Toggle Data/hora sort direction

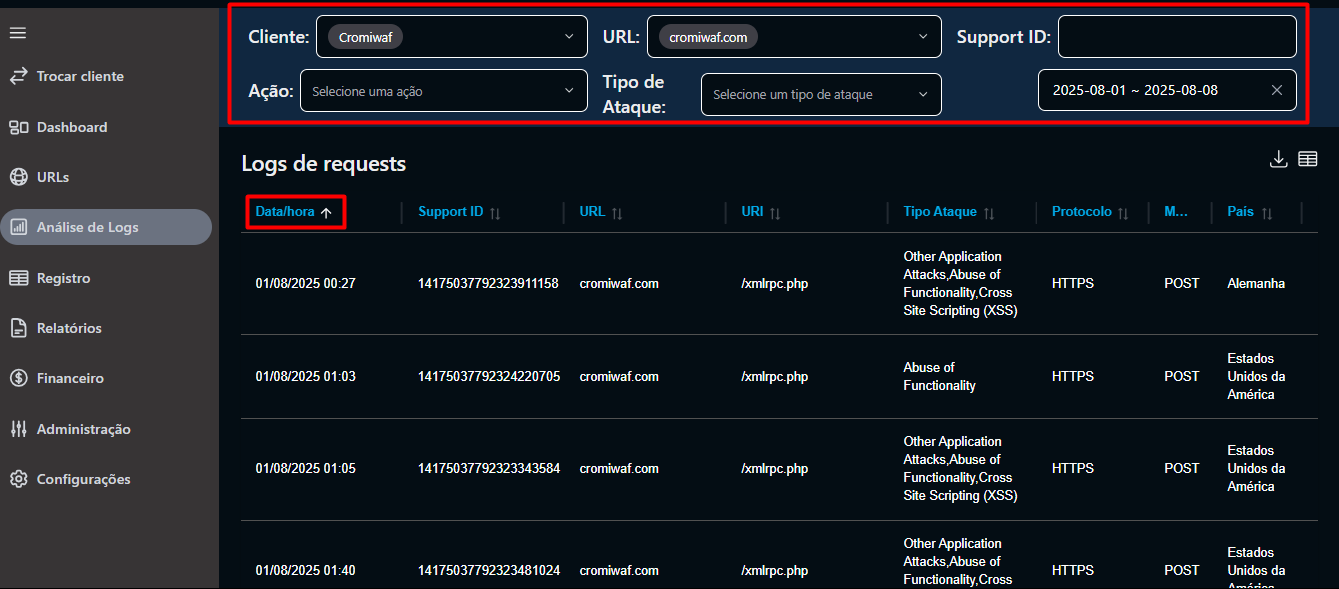(x=326, y=213)
